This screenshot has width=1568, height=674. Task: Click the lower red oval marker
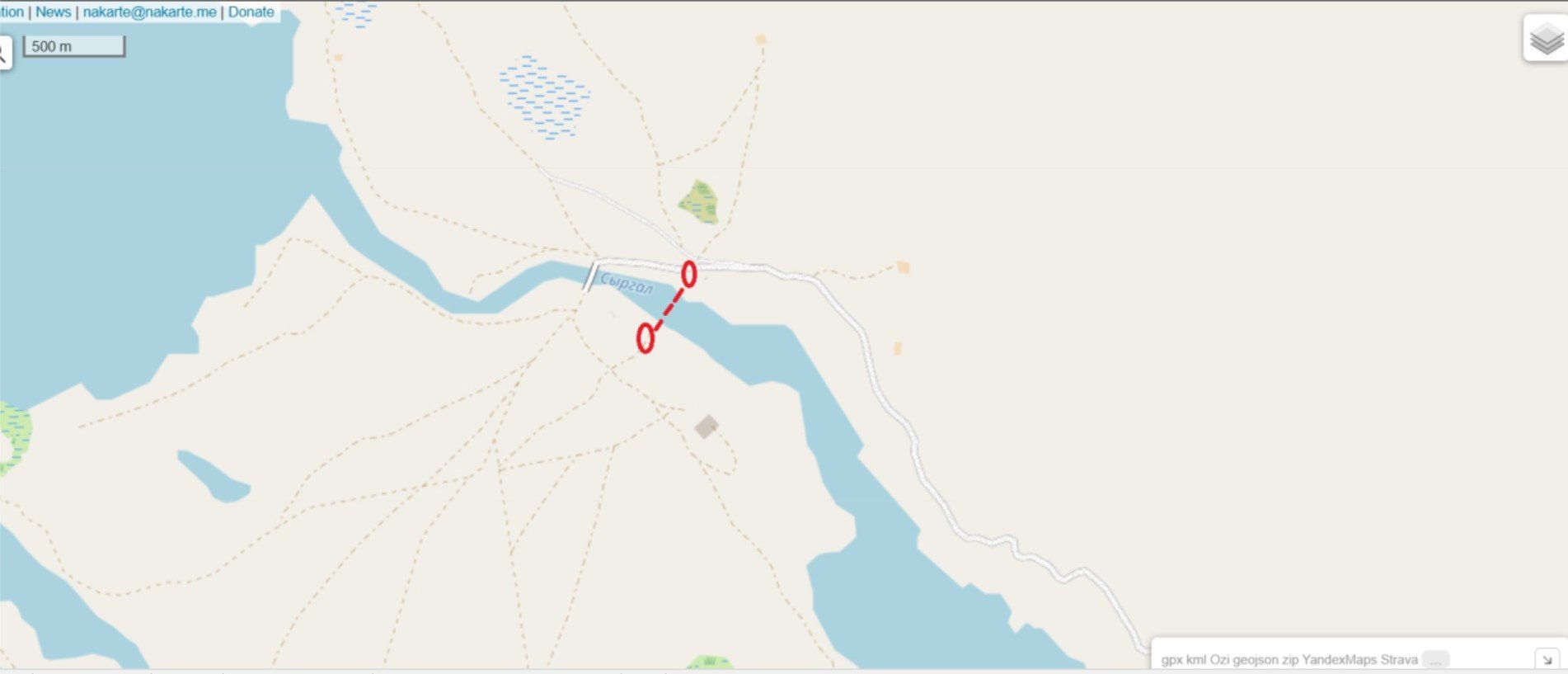[x=646, y=337]
